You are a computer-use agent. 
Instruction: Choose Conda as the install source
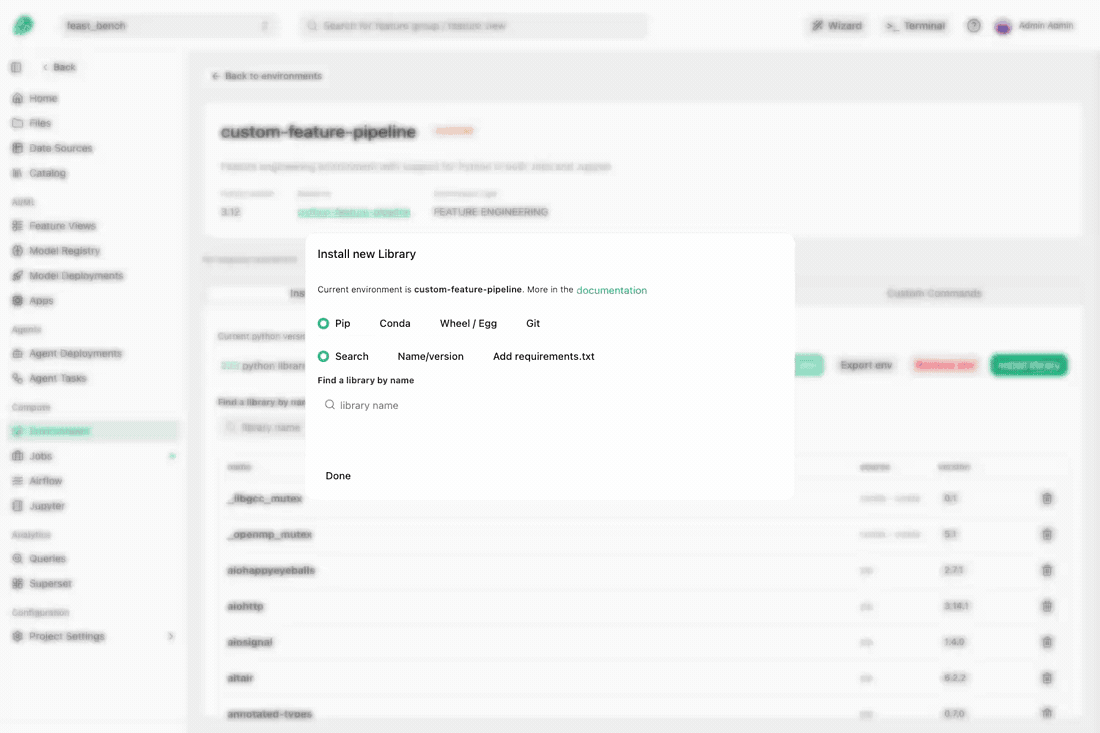click(x=394, y=323)
